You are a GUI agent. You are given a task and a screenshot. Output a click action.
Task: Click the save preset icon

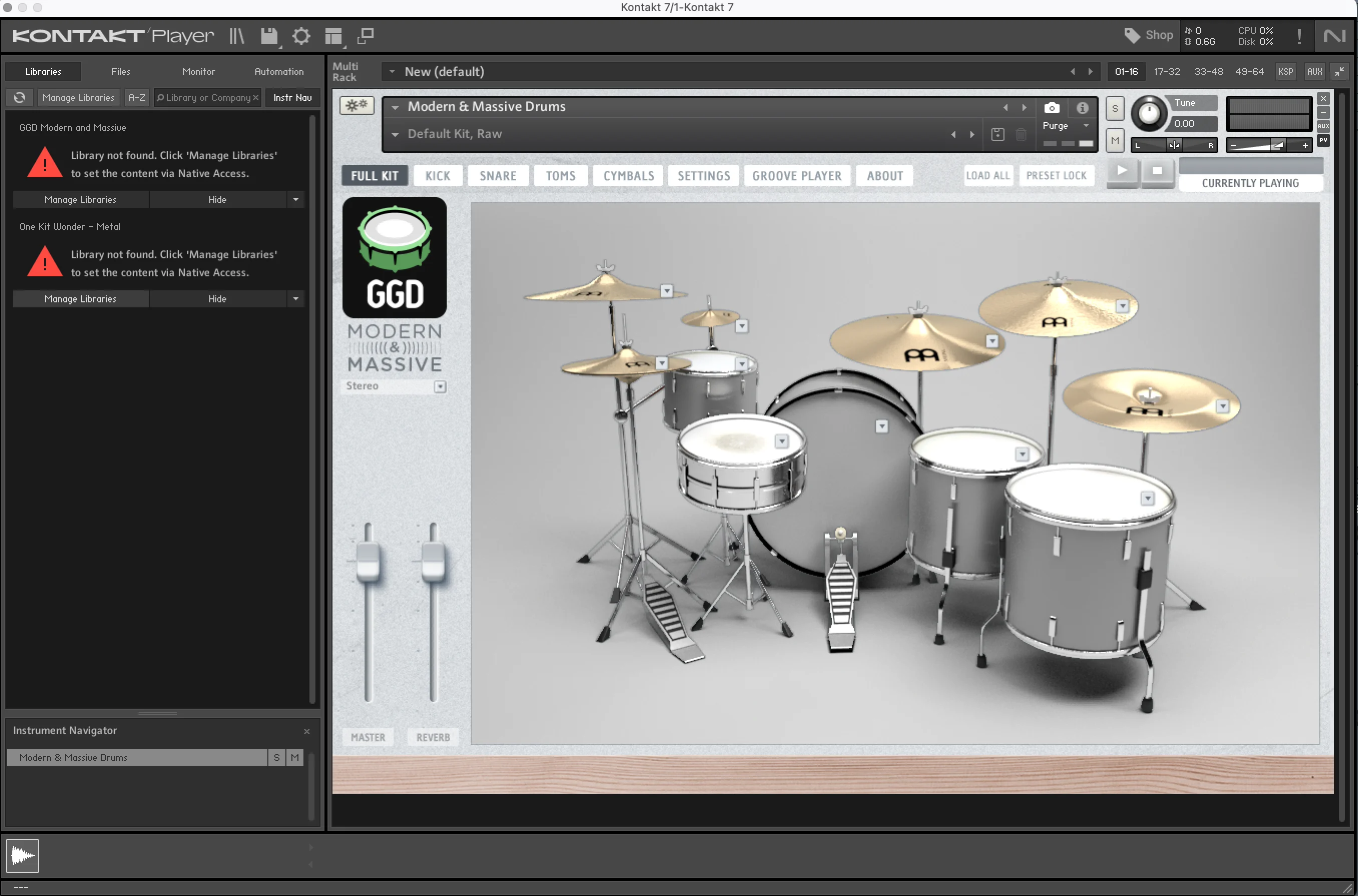(997, 135)
